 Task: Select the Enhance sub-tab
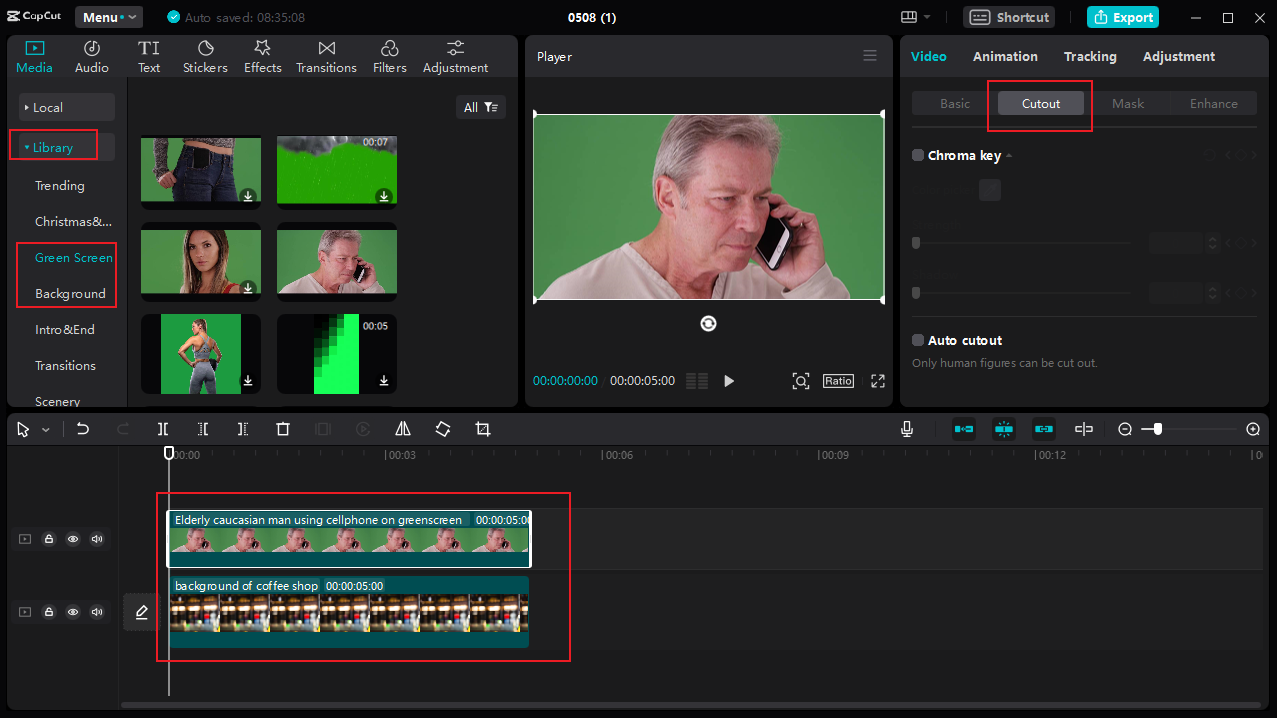pyautogui.click(x=1214, y=103)
